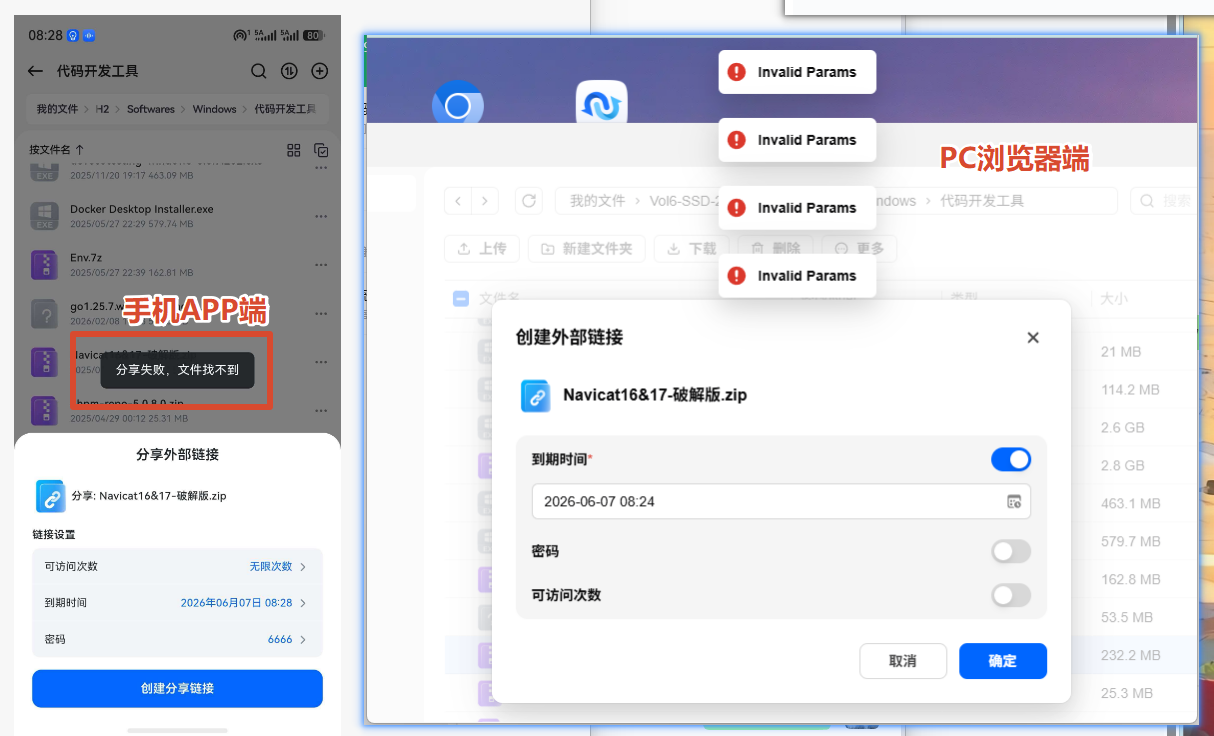Click the 579.7 MB size cell
This screenshot has height=736, width=1214.
point(1131,541)
